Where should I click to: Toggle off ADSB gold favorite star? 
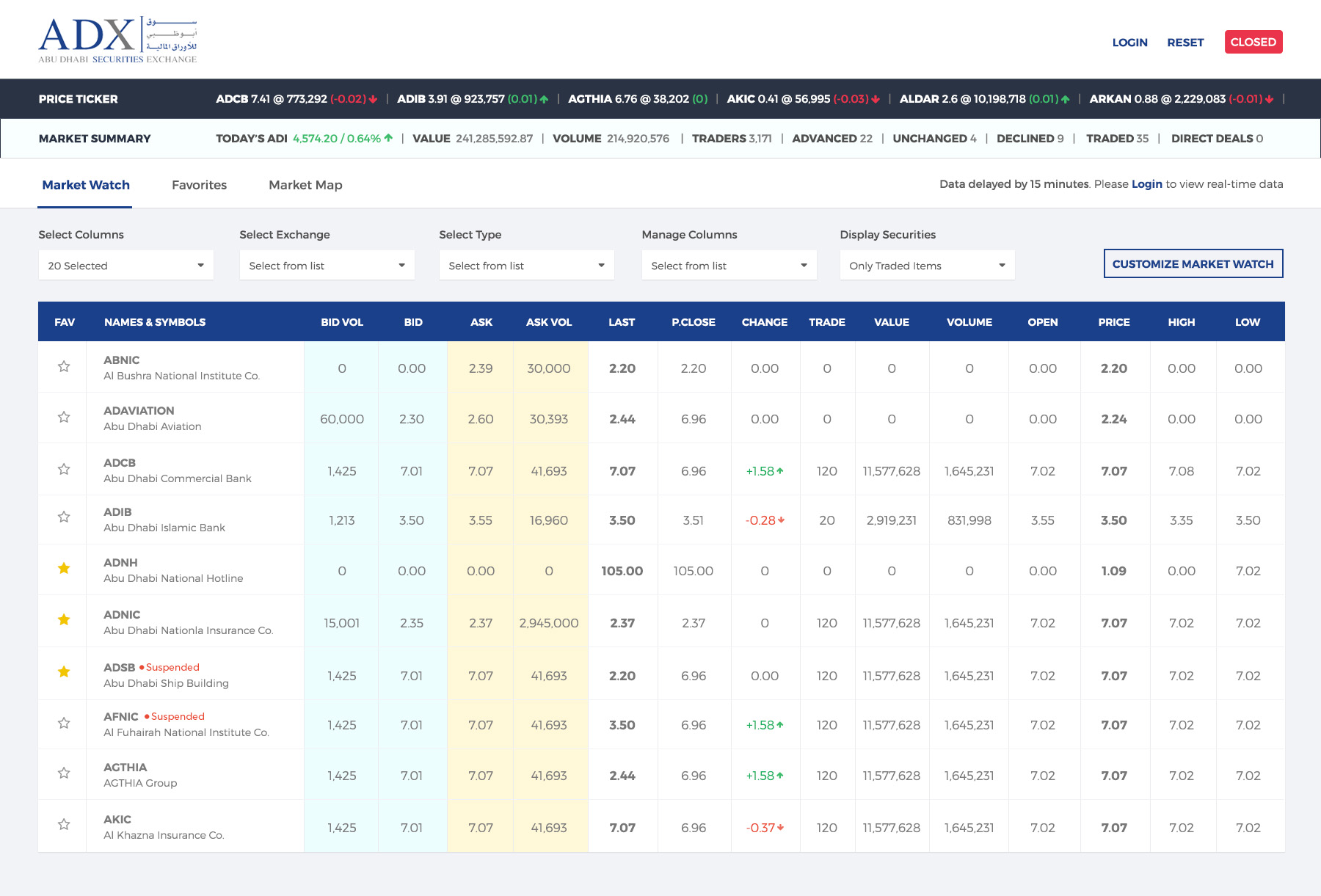pos(64,671)
